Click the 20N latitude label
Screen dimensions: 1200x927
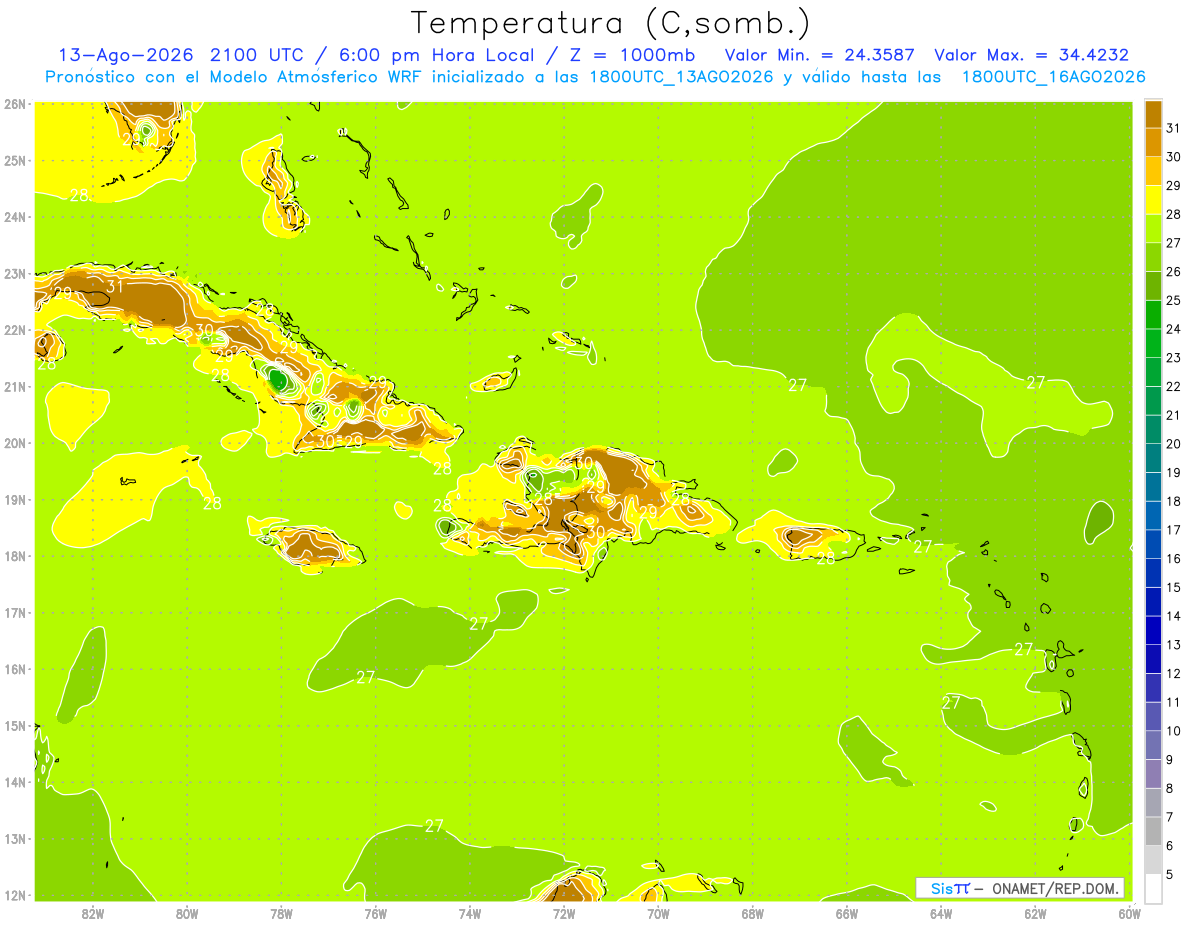15,443
